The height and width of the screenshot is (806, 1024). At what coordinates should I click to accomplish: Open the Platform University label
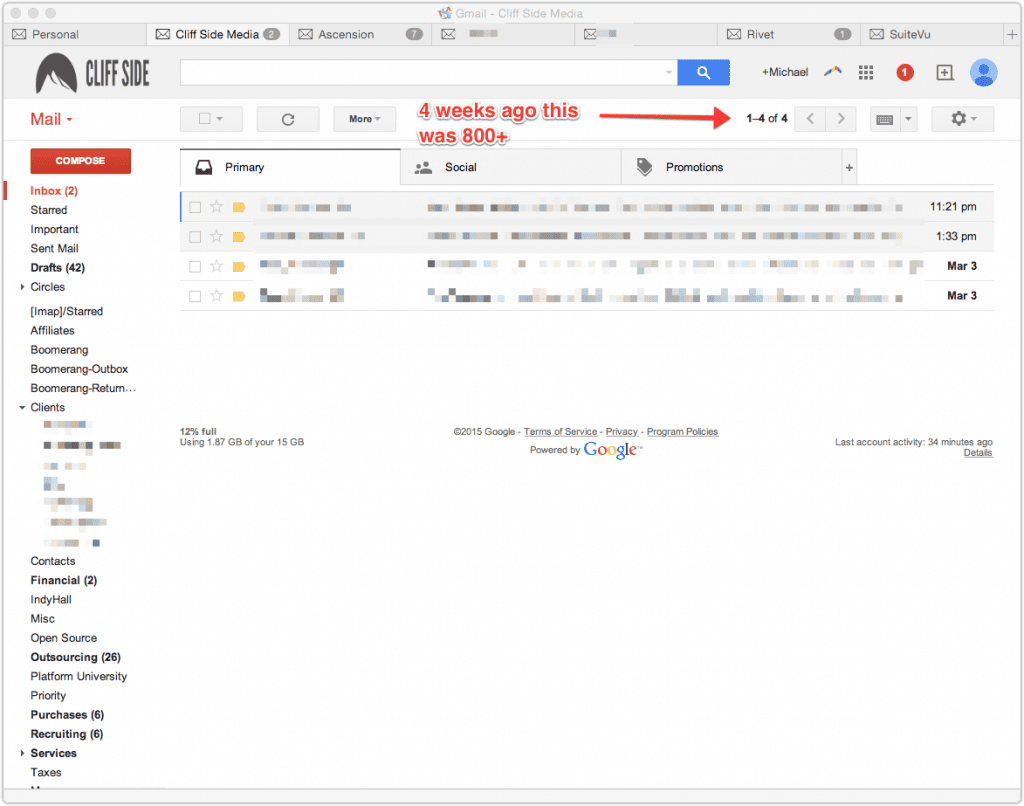[x=79, y=676]
